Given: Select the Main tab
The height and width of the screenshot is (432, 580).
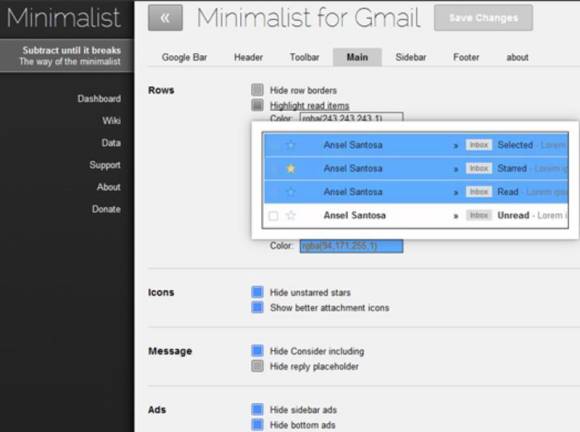Looking at the screenshot, I should [357, 57].
